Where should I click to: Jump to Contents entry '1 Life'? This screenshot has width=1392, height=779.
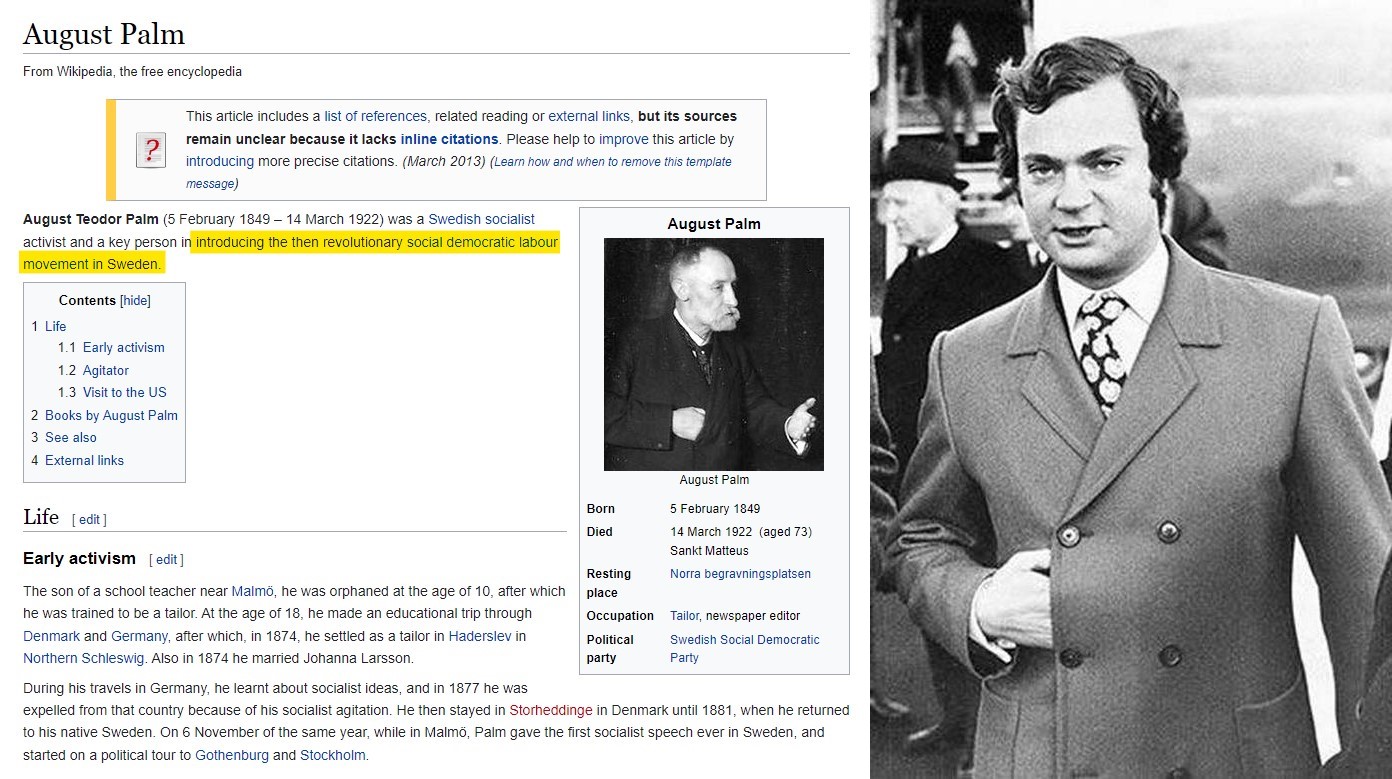click(49, 326)
